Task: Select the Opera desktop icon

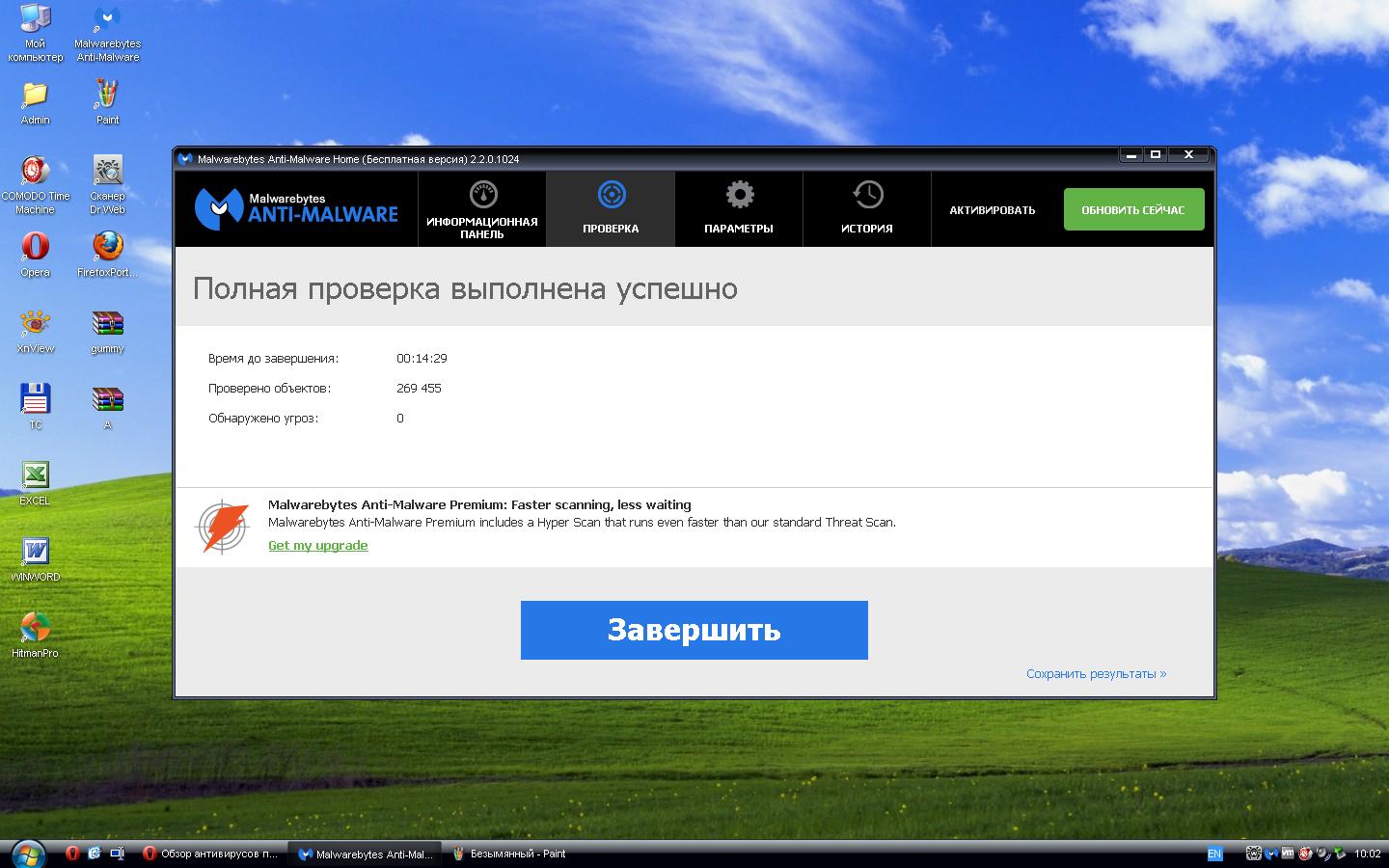Action: [x=36, y=255]
